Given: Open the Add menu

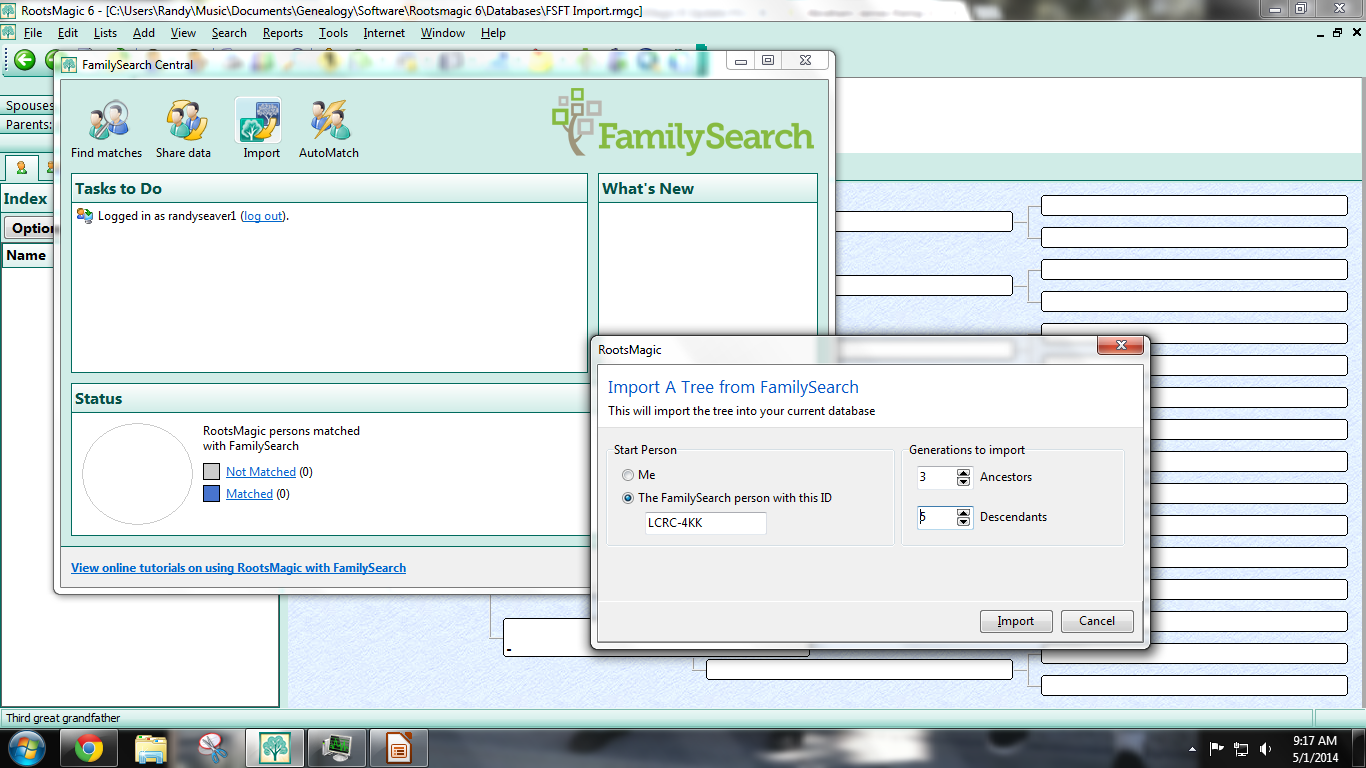Looking at the screenshot, I should (x=144, y=33).
